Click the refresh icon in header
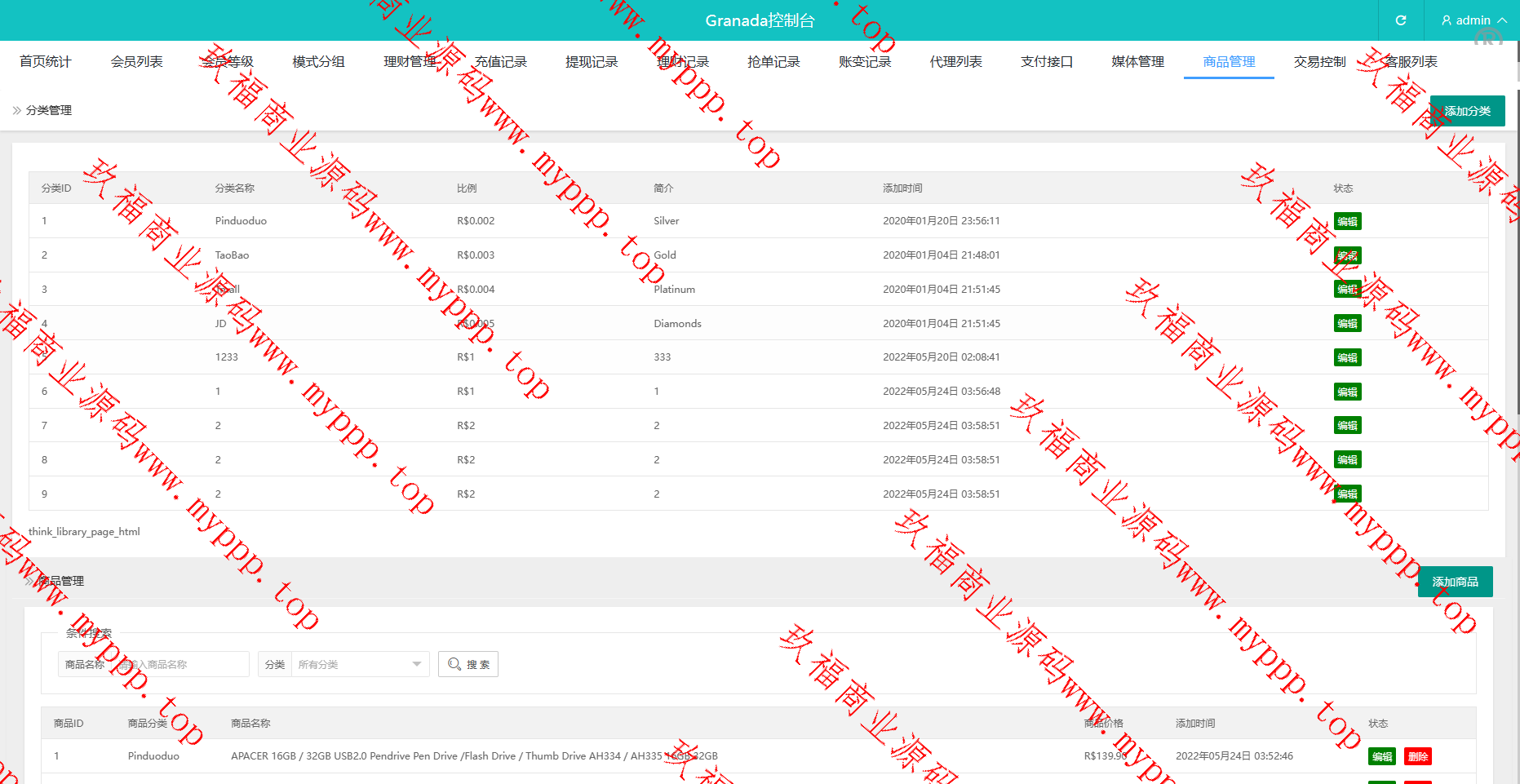 pyautogui.click(x=1400, y=20)
